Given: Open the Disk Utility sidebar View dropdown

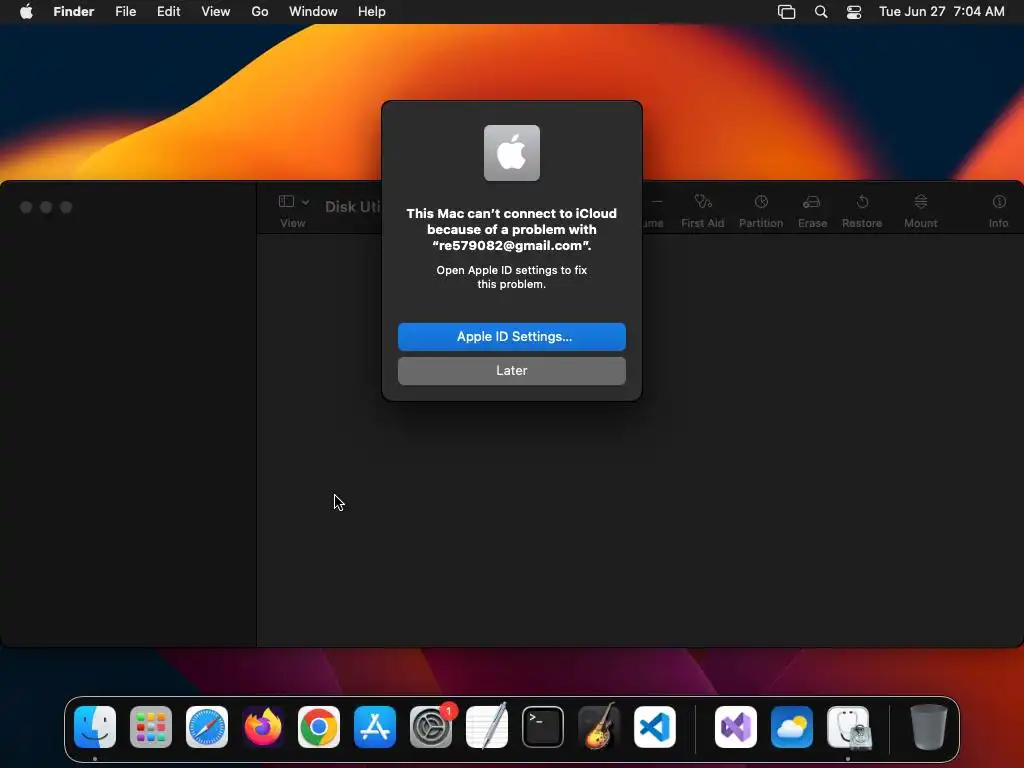Looking at the screenshot, I should (293, 202).
